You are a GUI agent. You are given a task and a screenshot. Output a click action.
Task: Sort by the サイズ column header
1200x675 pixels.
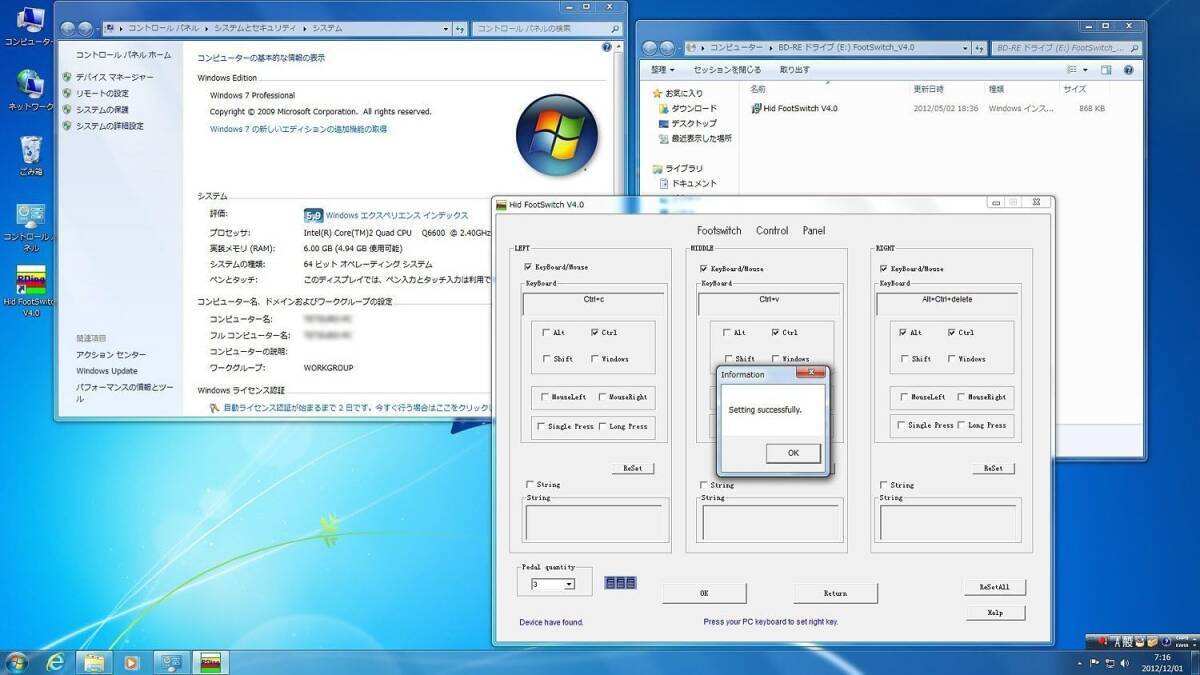1084,89
